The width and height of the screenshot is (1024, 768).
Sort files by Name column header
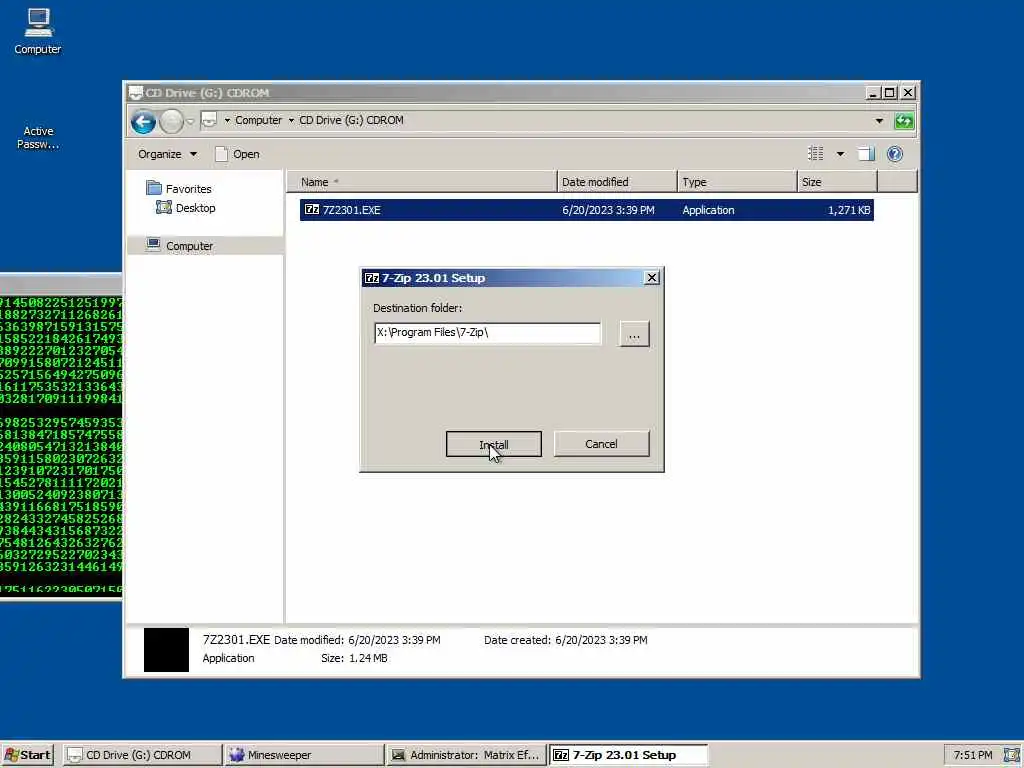[x=422, y=182]
